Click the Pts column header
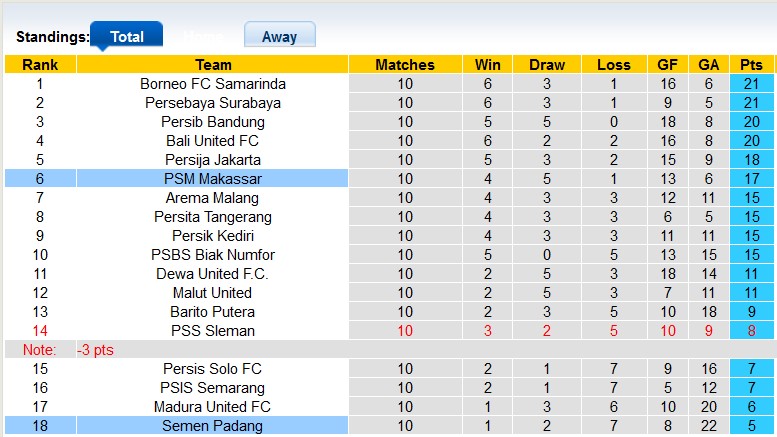Viewport: 777px width, 437px height. (751, 65)
